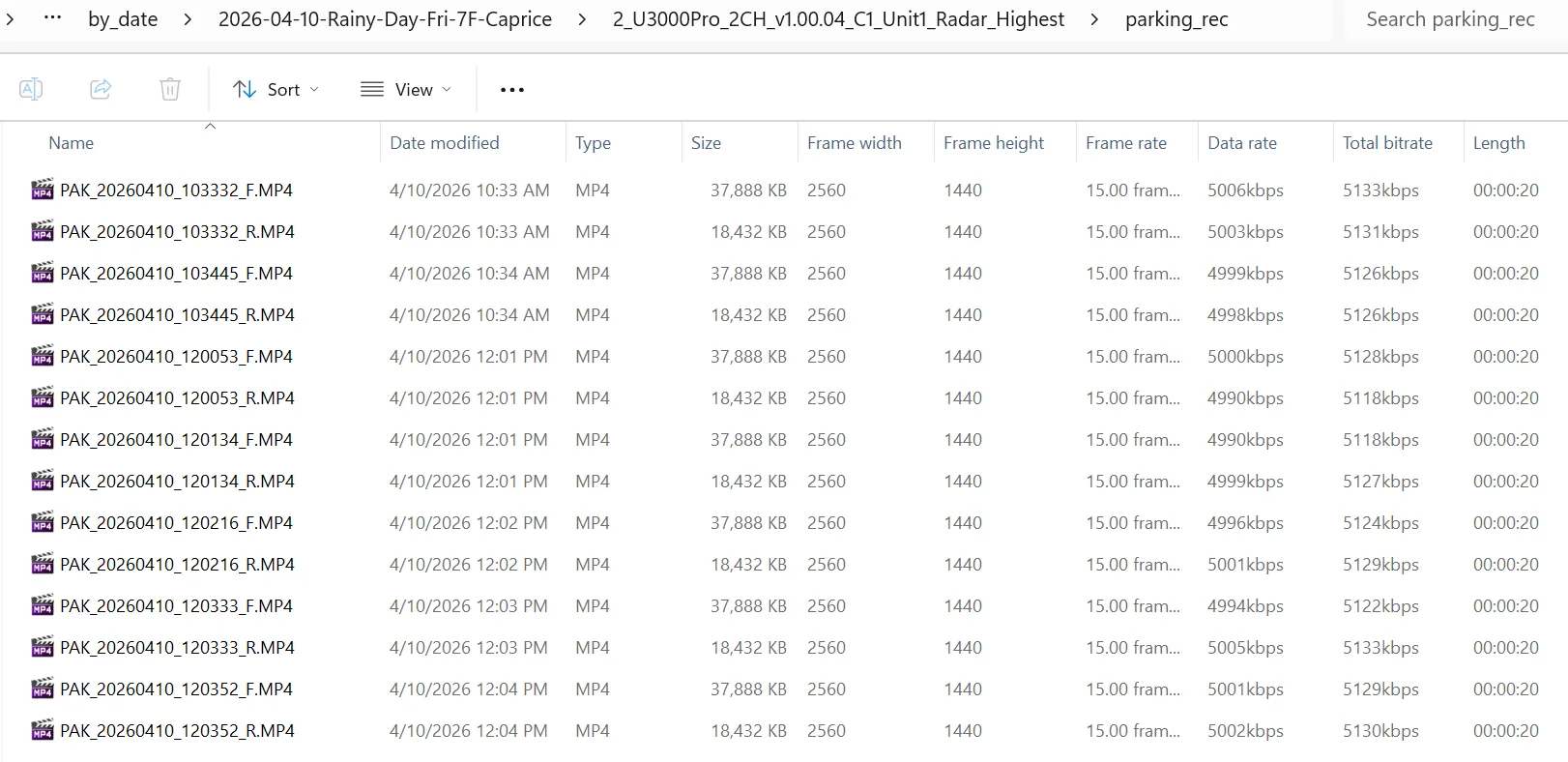Screen dimensions: 1568x762
Task: Open the See more three-dots menu
Action: [x=511, y=90]
